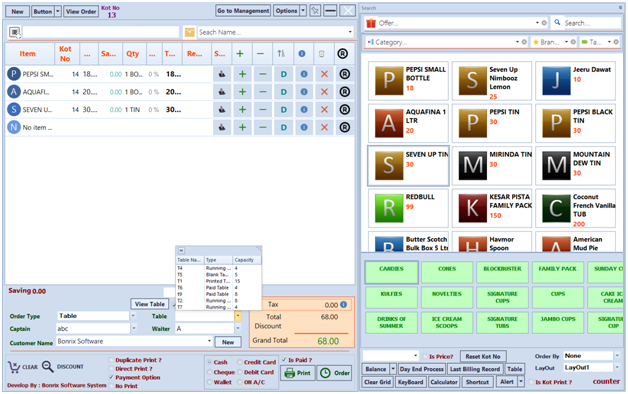
Task: Click the barcode scan icon by the top input
Action: pyautogui.click(x=15, y=32)
